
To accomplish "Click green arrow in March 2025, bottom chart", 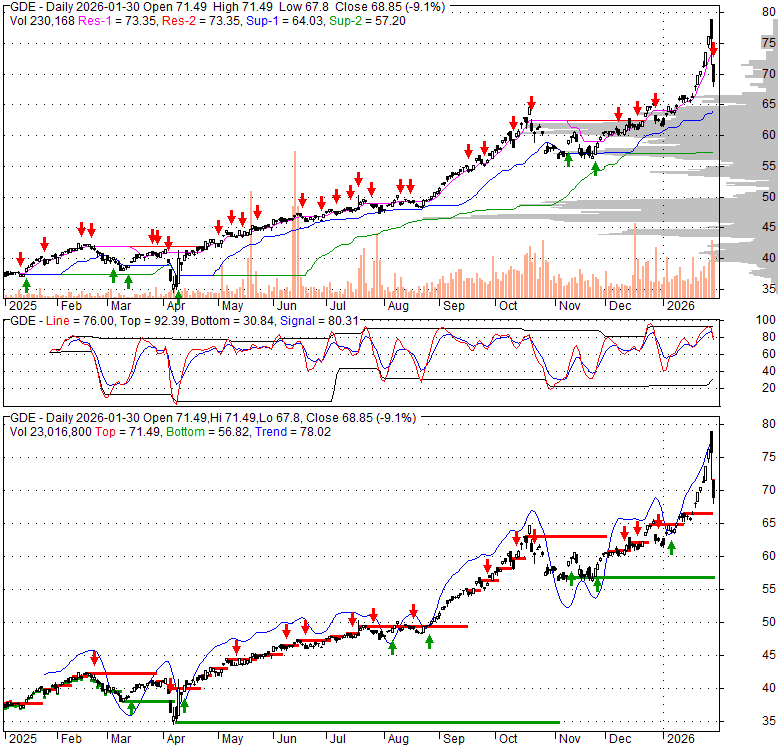I will click(130, 708).
